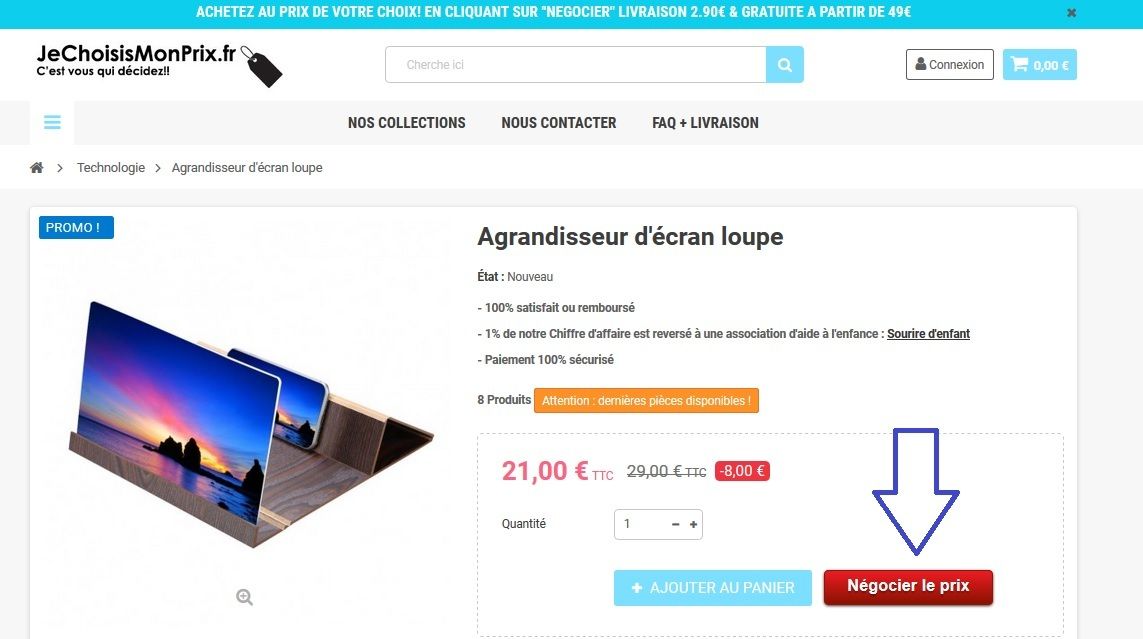The image size is (1143, 639).
Task: Click AJOUTER AU PANIER button
Action: coord(712,588)
